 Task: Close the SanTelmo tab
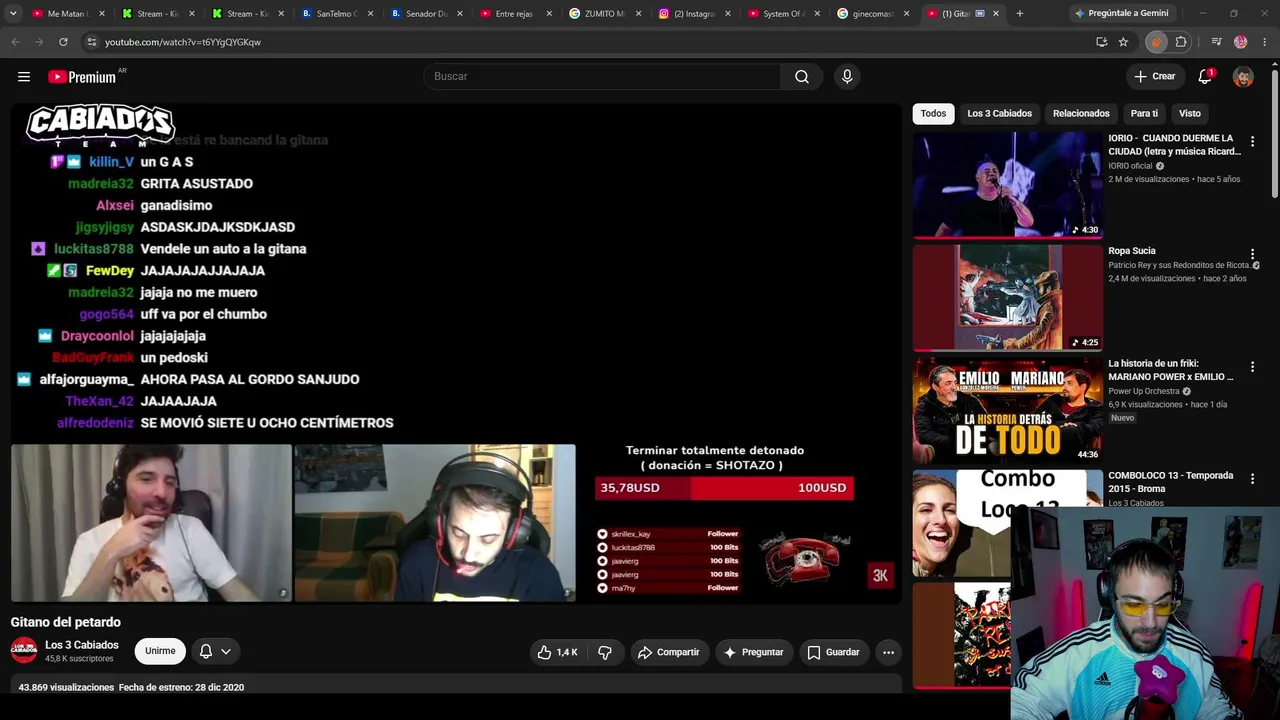tap(370, 14)
